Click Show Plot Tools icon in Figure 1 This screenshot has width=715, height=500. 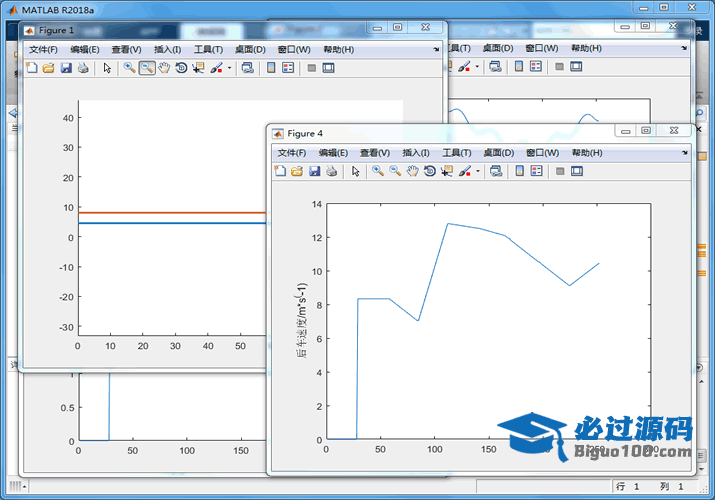click(x=328, y=68)
